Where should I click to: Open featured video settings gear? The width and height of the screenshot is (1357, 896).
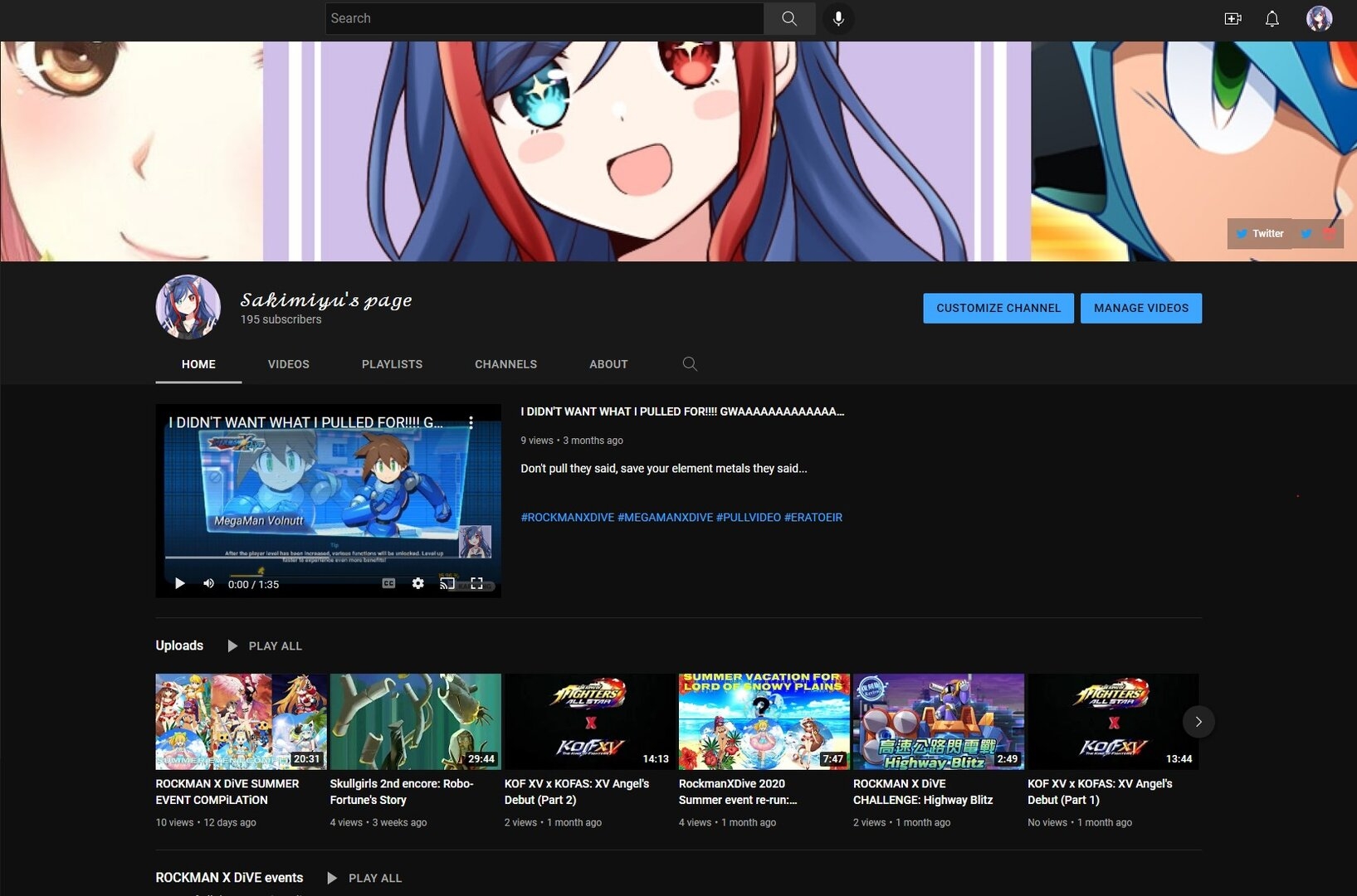(418, 583)
